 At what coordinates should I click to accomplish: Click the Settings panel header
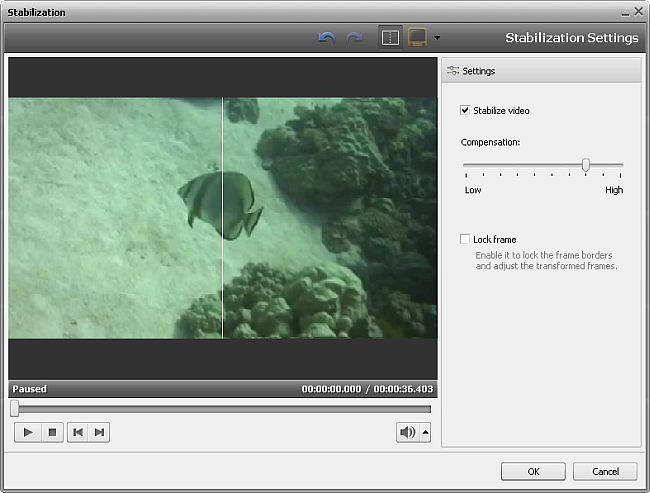[x=541, y=71]
